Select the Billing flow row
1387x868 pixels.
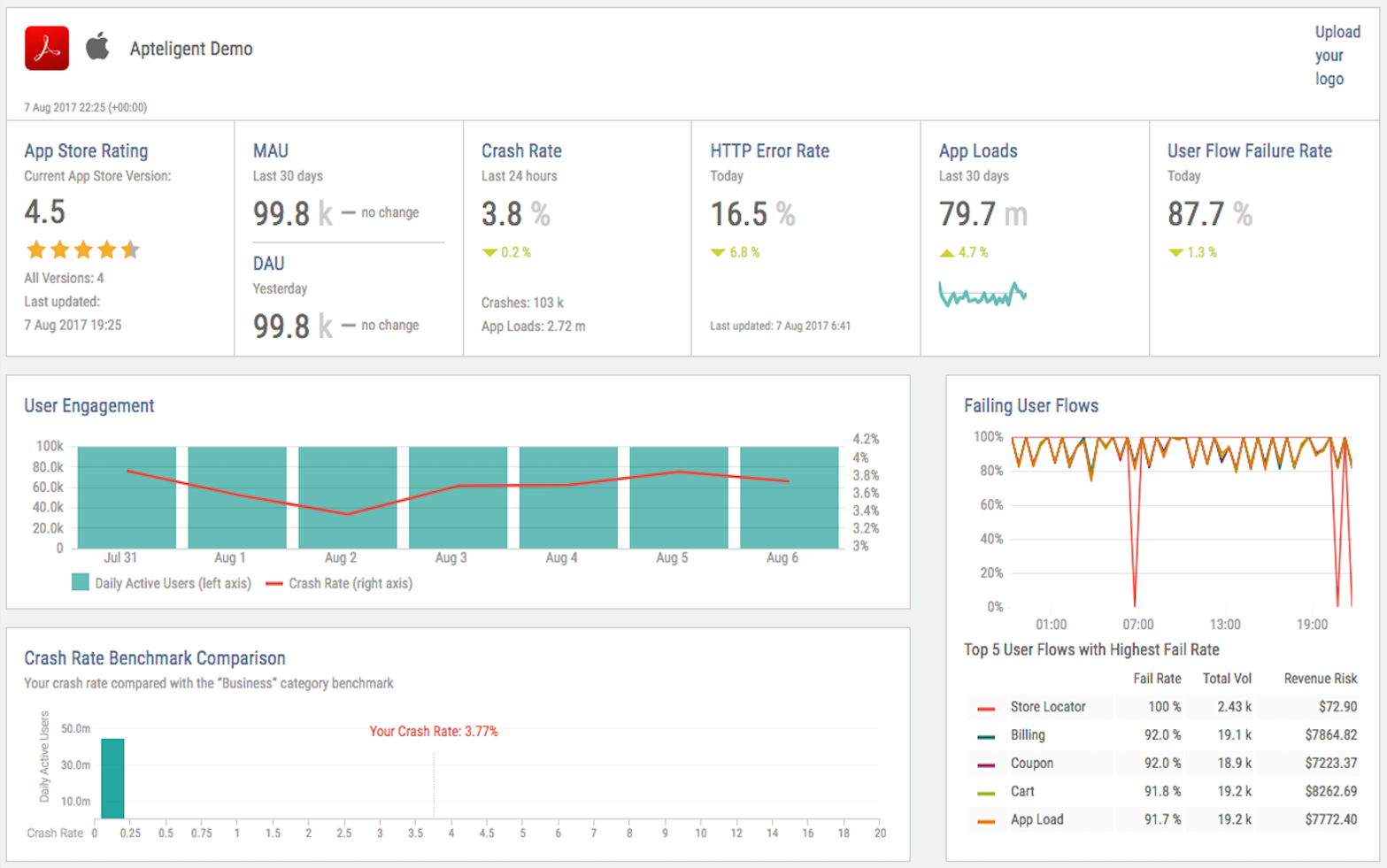1162,735
